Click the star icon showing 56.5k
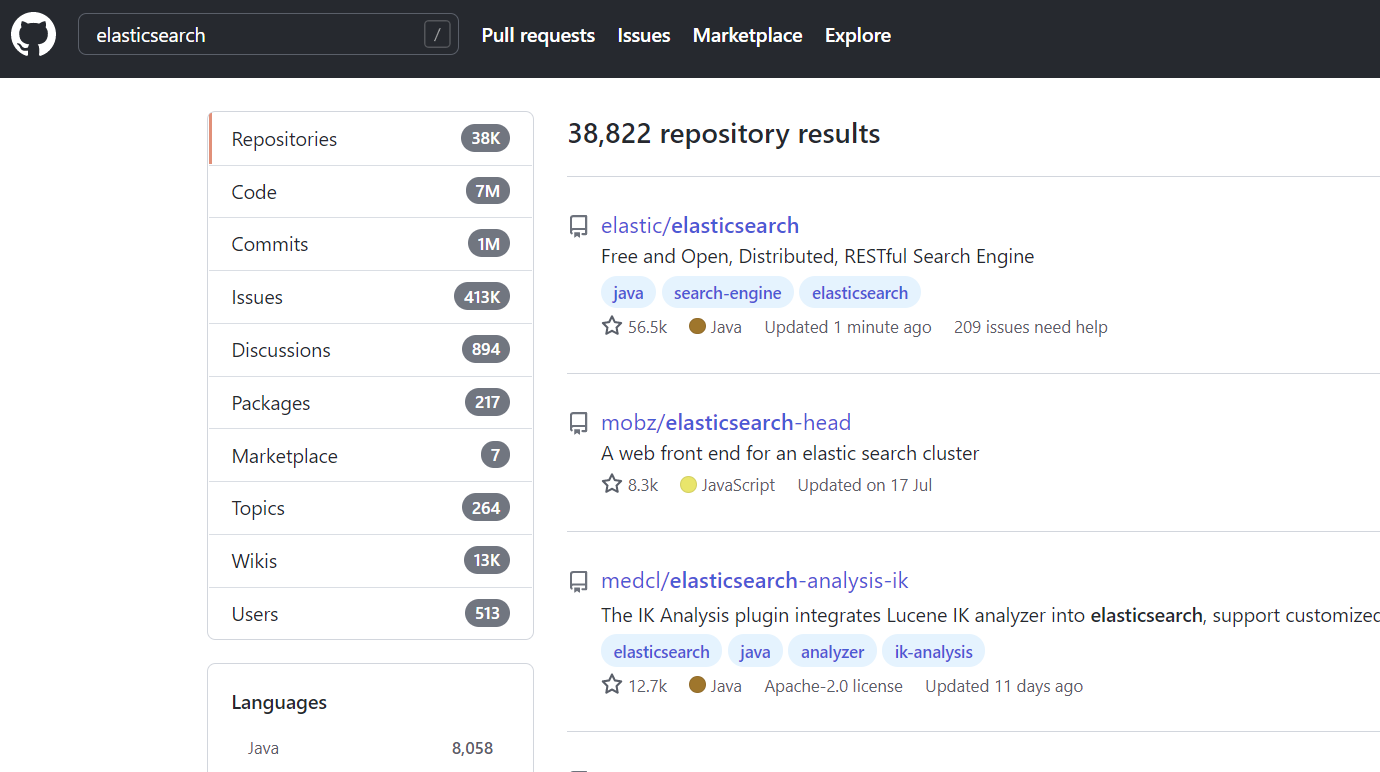The height and width of the screenshot is (772, 1380). coord(612,326)
